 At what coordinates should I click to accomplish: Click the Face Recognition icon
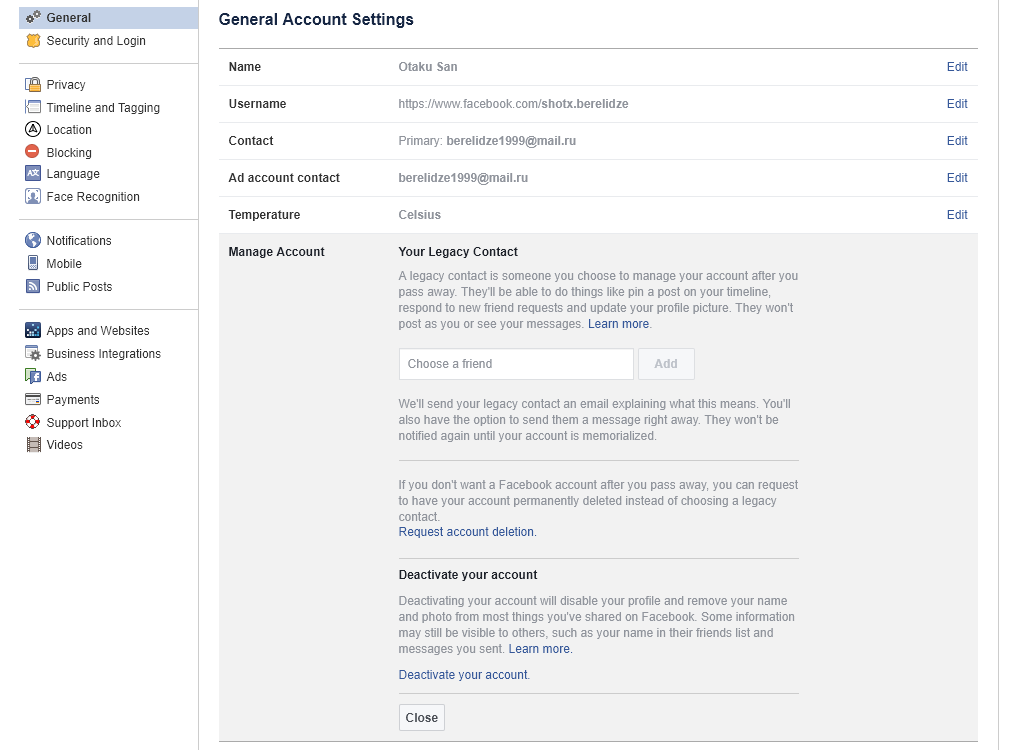tap(33, 197)
